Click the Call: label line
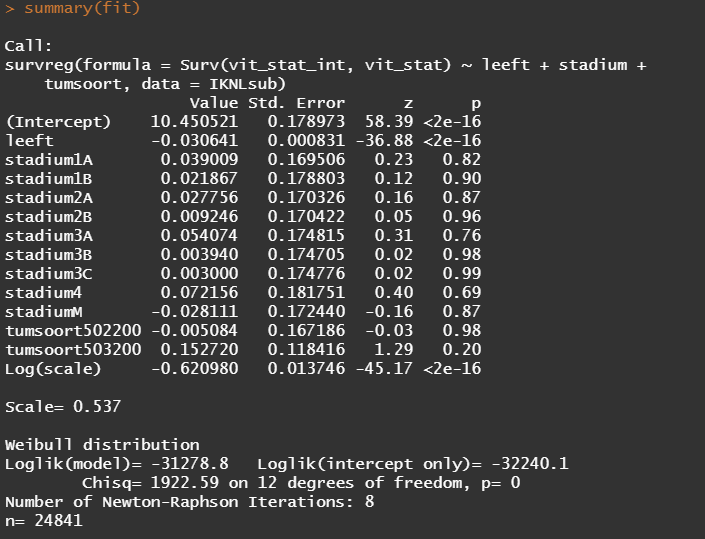Viewport: 705px width, 539px height. (x=29, y=46)
